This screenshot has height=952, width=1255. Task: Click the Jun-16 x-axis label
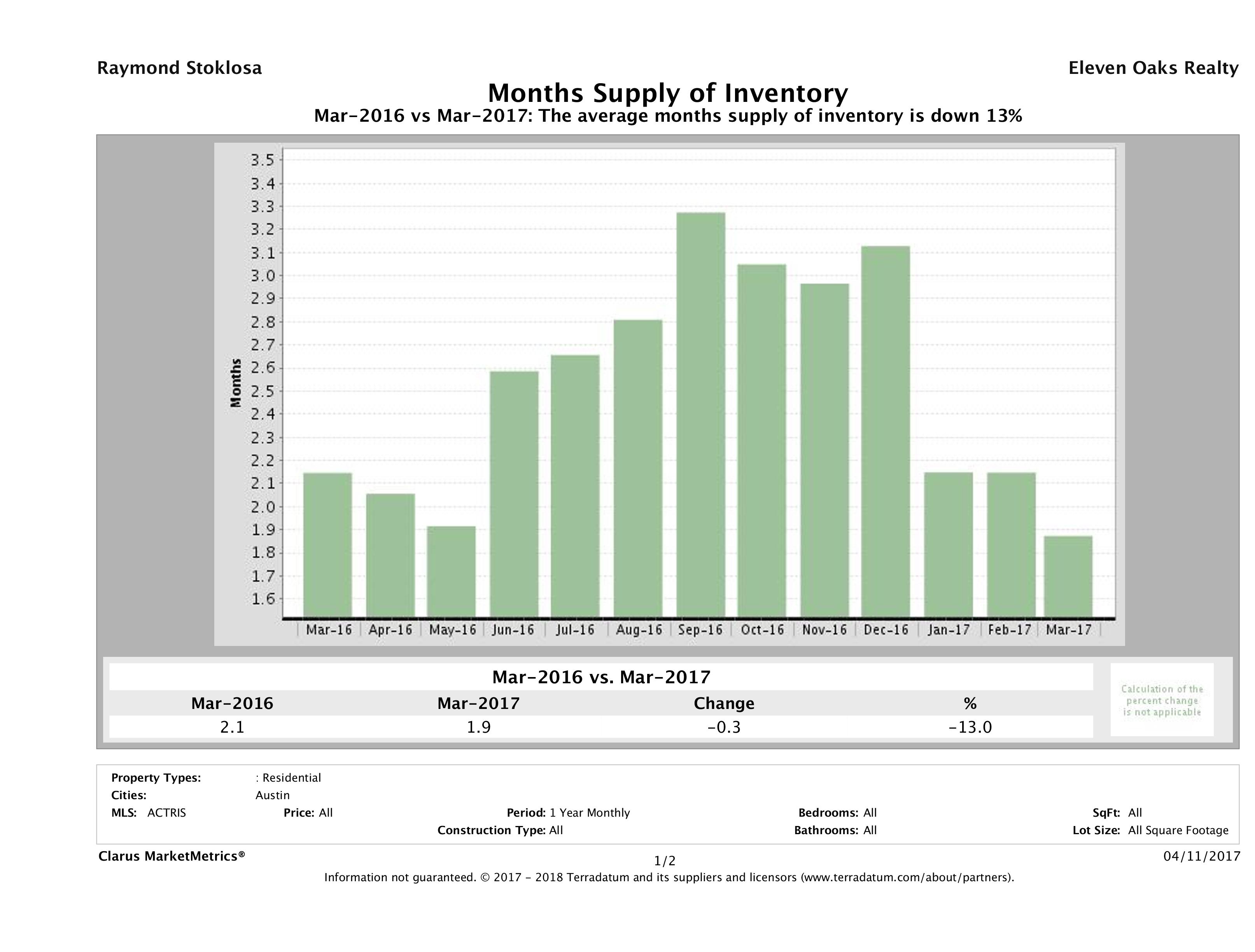pyautogui.click(x=513, y=630)
